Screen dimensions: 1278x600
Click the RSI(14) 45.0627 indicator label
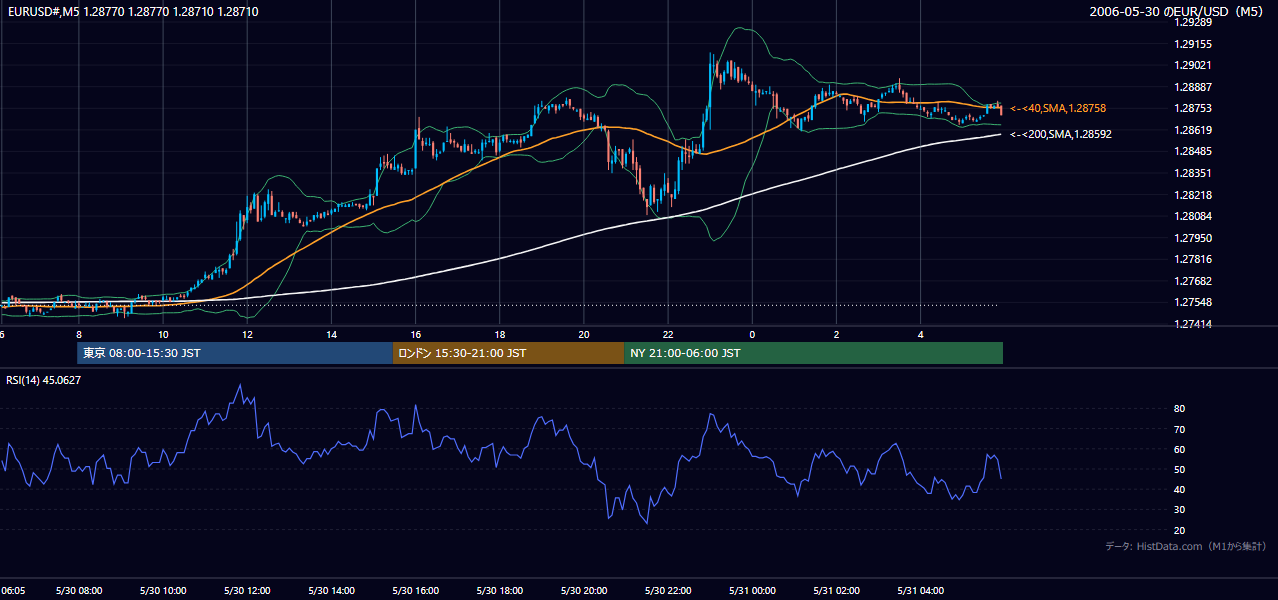tap(44, 380)
